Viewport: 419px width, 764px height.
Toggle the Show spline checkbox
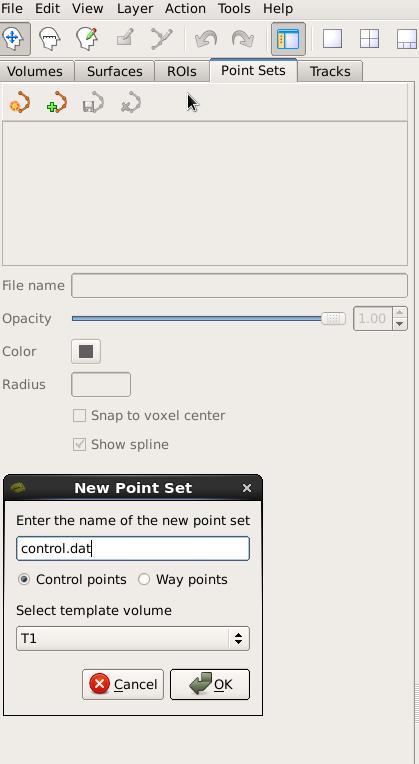coord(79,444)
